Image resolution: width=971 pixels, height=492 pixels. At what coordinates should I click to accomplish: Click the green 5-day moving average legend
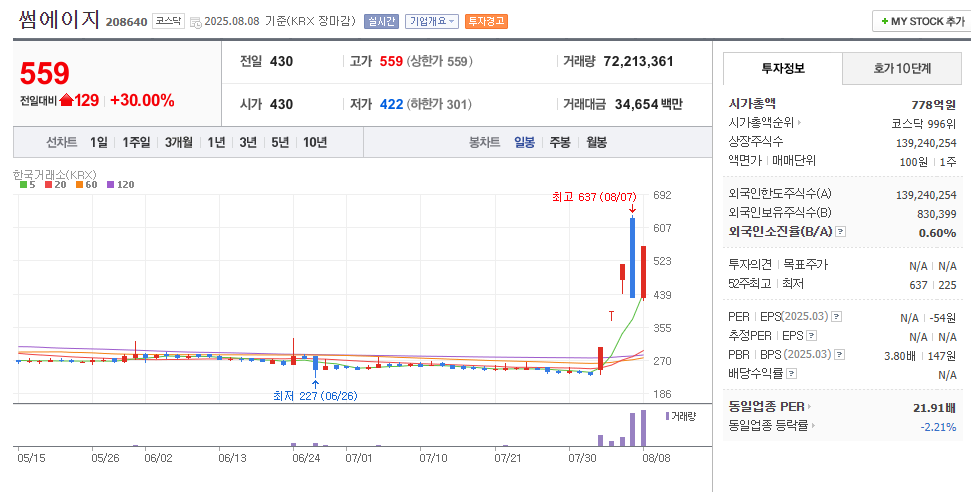[x=27, y=185]
